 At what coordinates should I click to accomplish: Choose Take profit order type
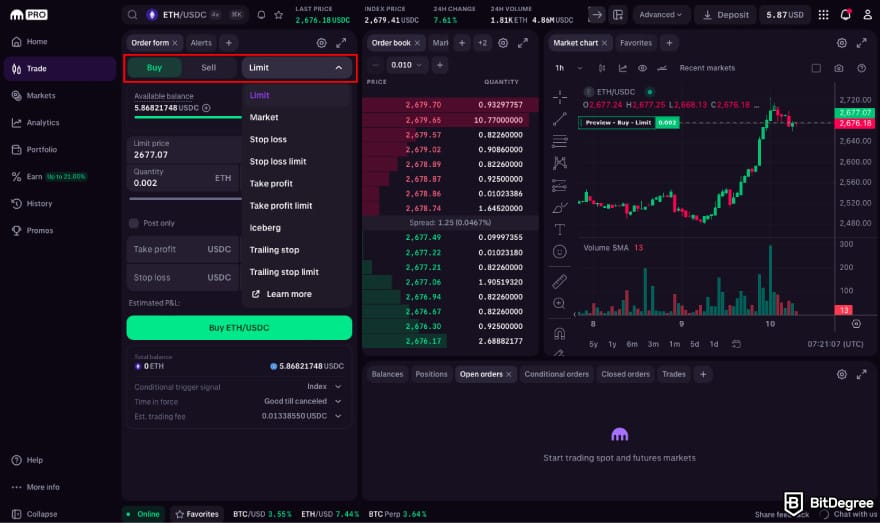pyautogui.click(x=271, y=183)
